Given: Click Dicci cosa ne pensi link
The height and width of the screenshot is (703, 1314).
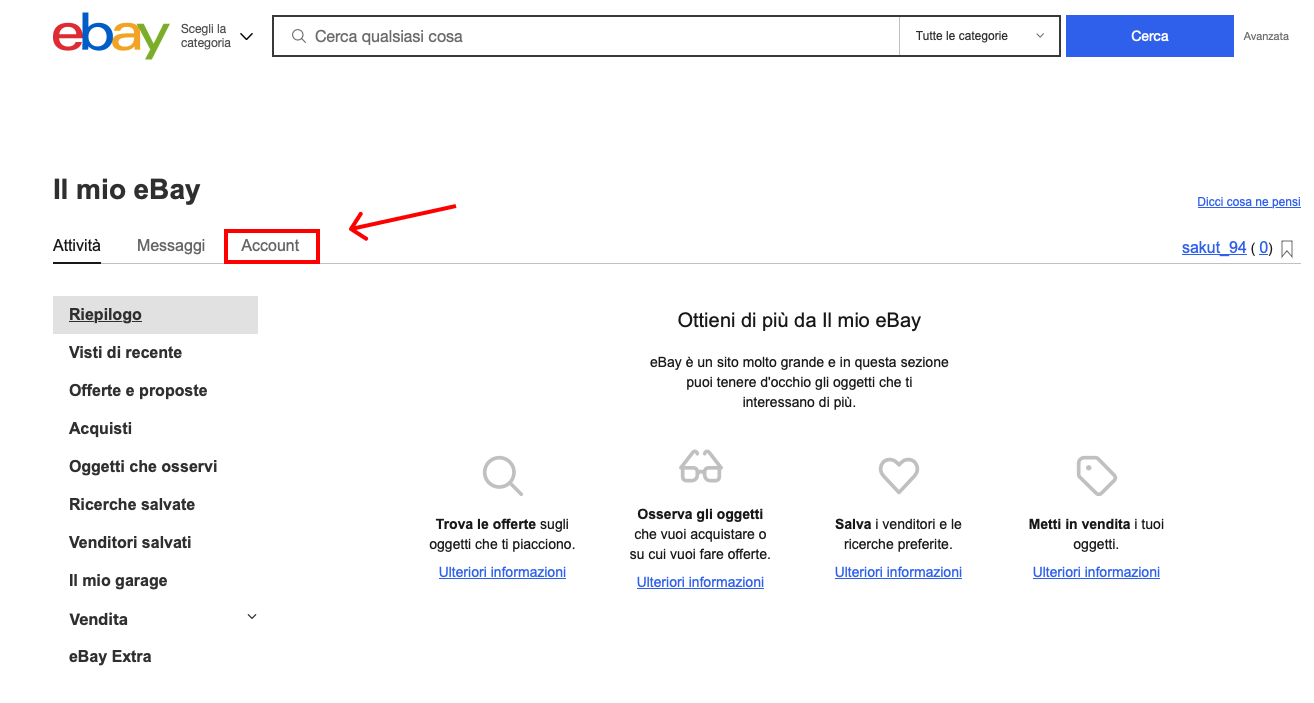Looking at the screenshot, I should pyautogui.click(x=1249, y=202).
